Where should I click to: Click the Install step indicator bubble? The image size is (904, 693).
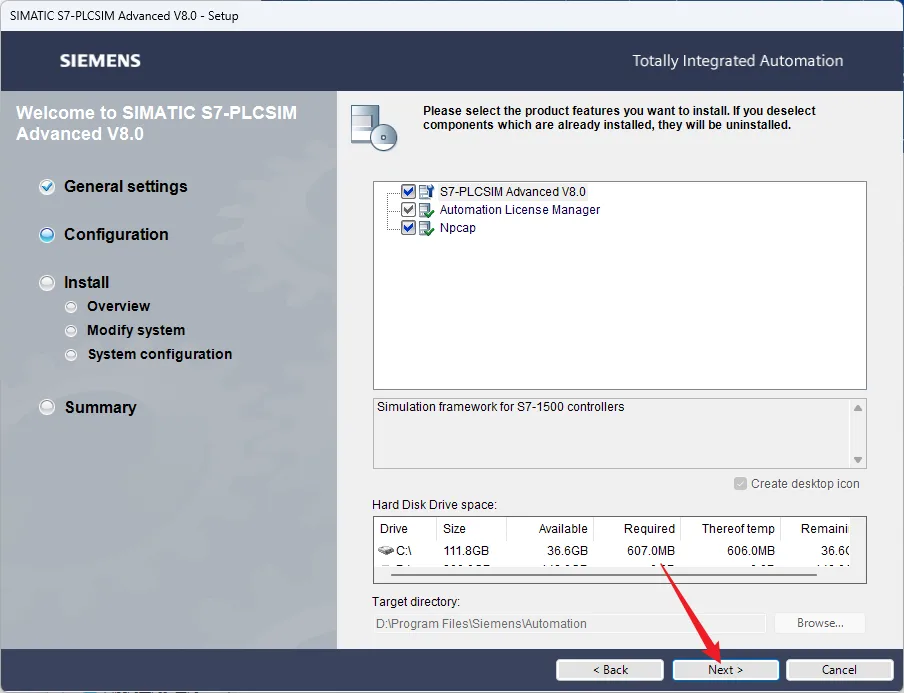[x=47, y=283]
